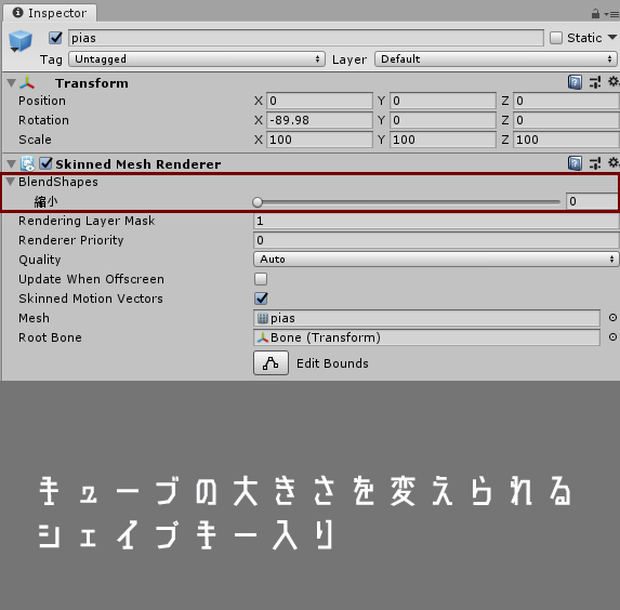Viewport: 620px width, 610px height.
Task: Click the 縮小 blend shape slider handle
Action: click(x=257, y=202)
